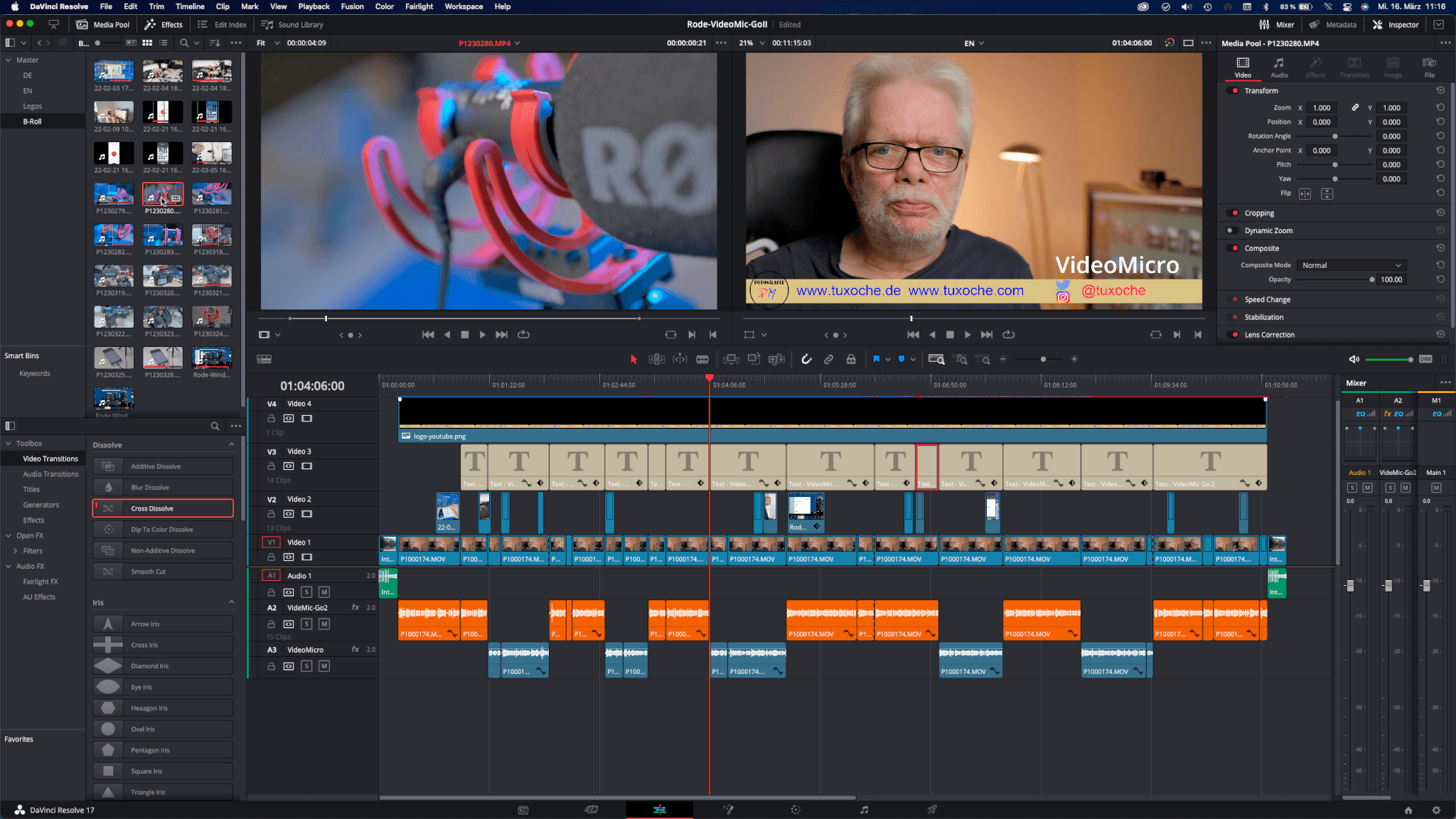Open the Timeline menu
Viewport: 1456px width, 819px height.
pyautogui.click(x=190, y=6)
